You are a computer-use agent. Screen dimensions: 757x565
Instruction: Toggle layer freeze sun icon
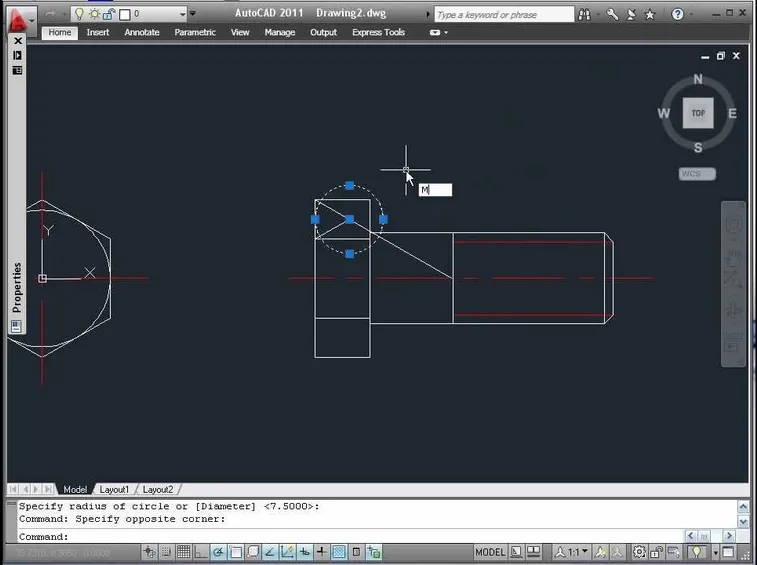pyautogui.click(x=95, y=14)
